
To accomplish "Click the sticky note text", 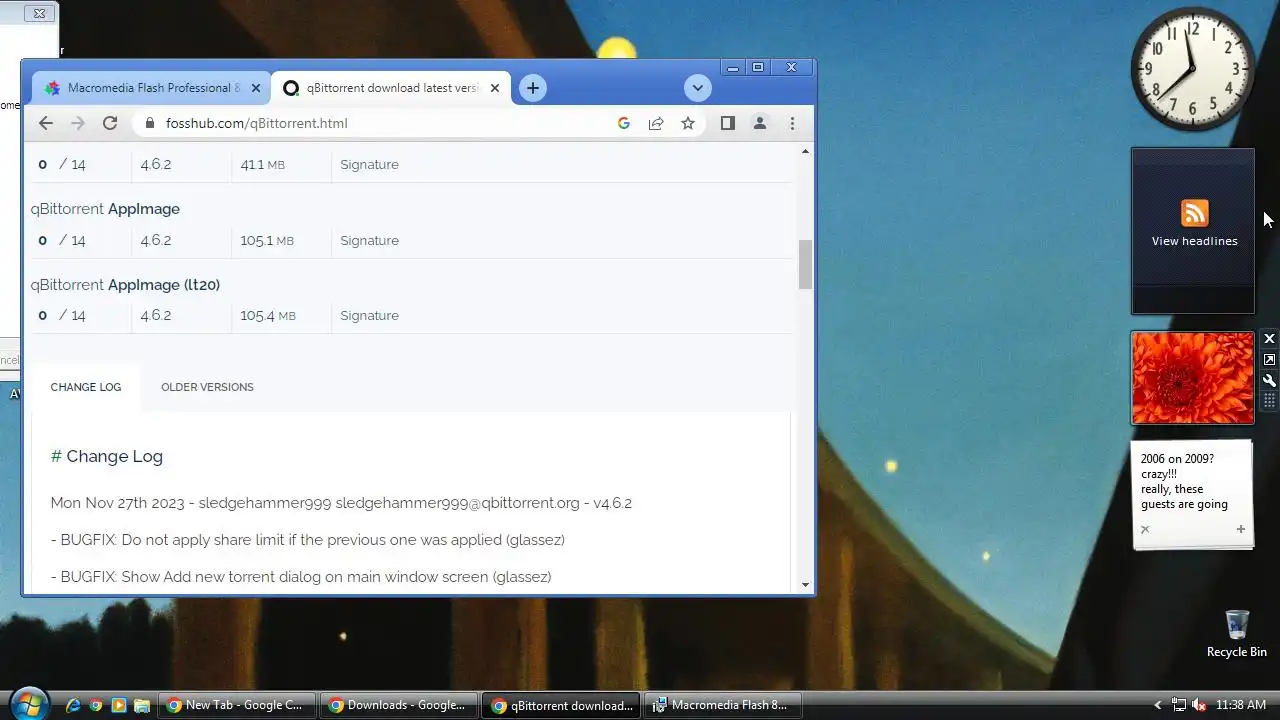I will pos(1185,482).
